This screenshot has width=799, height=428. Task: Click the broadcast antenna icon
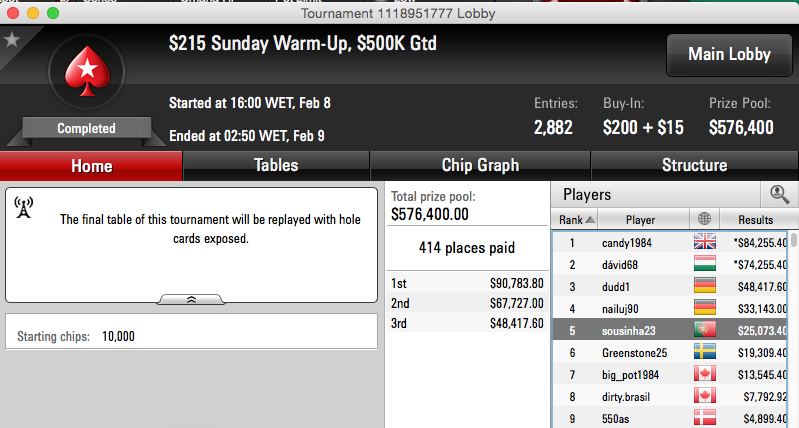[x=23, y=207]
